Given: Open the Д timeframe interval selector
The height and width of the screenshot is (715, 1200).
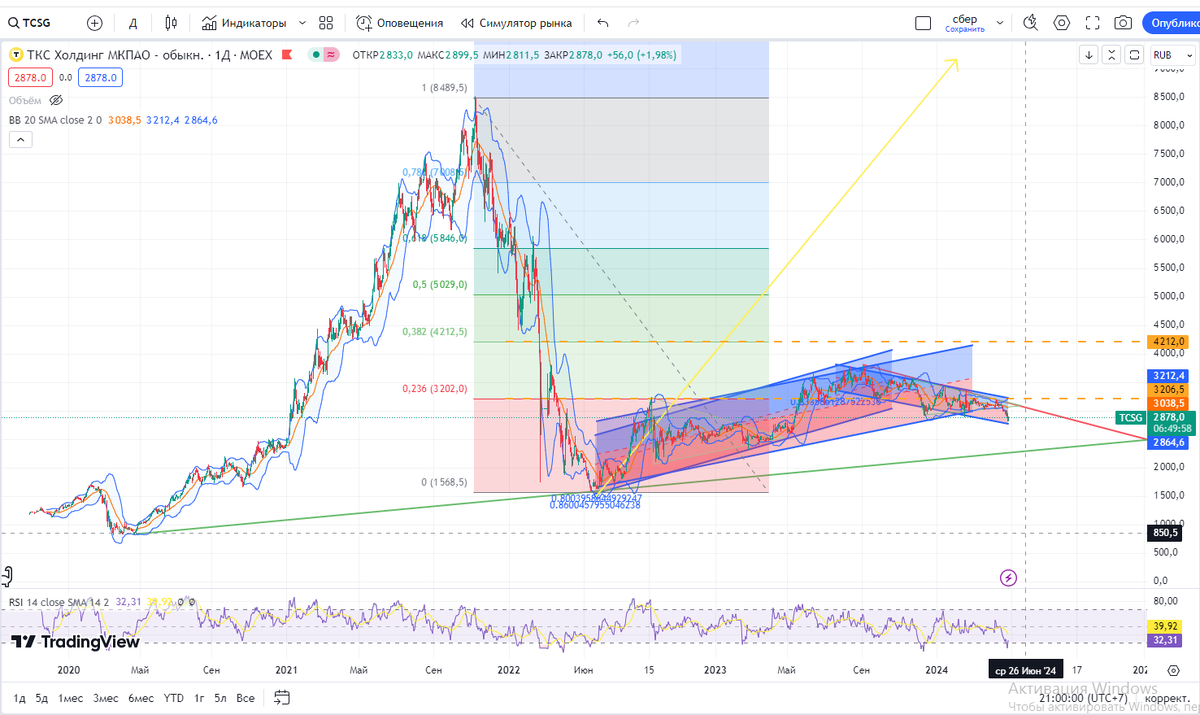Looking at the screenshot, I should (133, 22).
